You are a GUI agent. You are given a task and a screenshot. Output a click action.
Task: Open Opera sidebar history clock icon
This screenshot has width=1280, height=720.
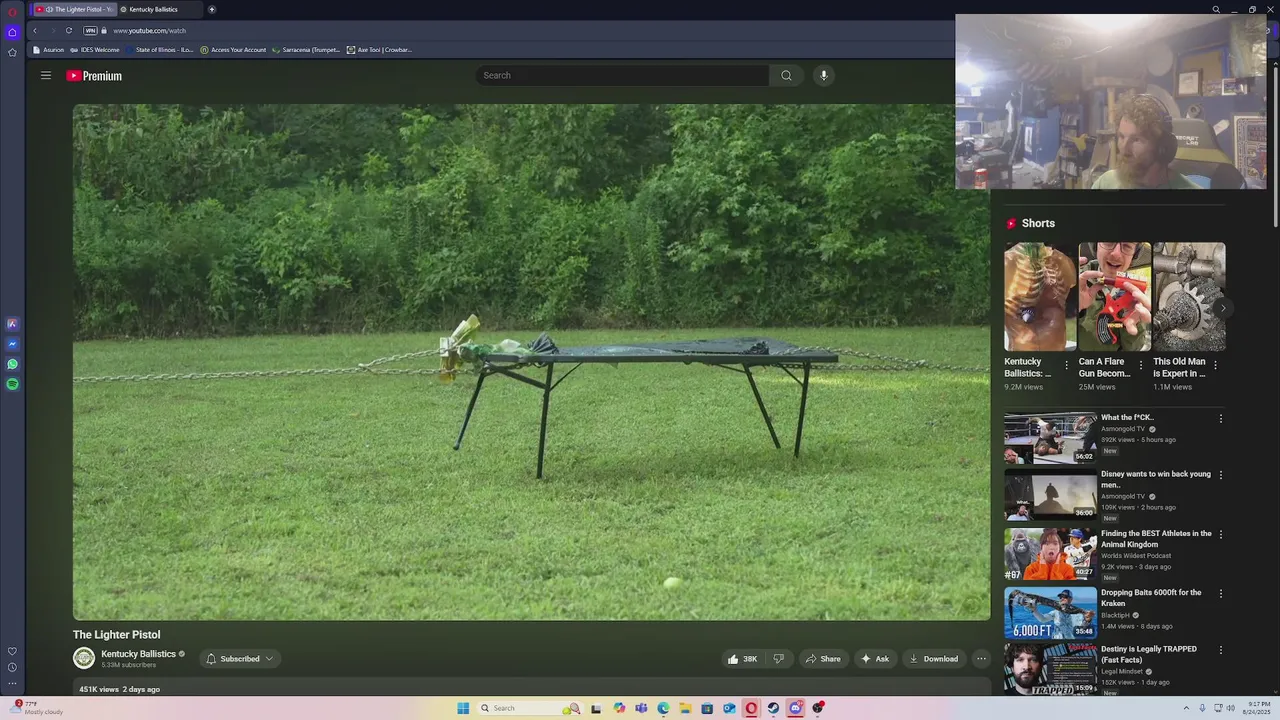[x=12, y=667]
